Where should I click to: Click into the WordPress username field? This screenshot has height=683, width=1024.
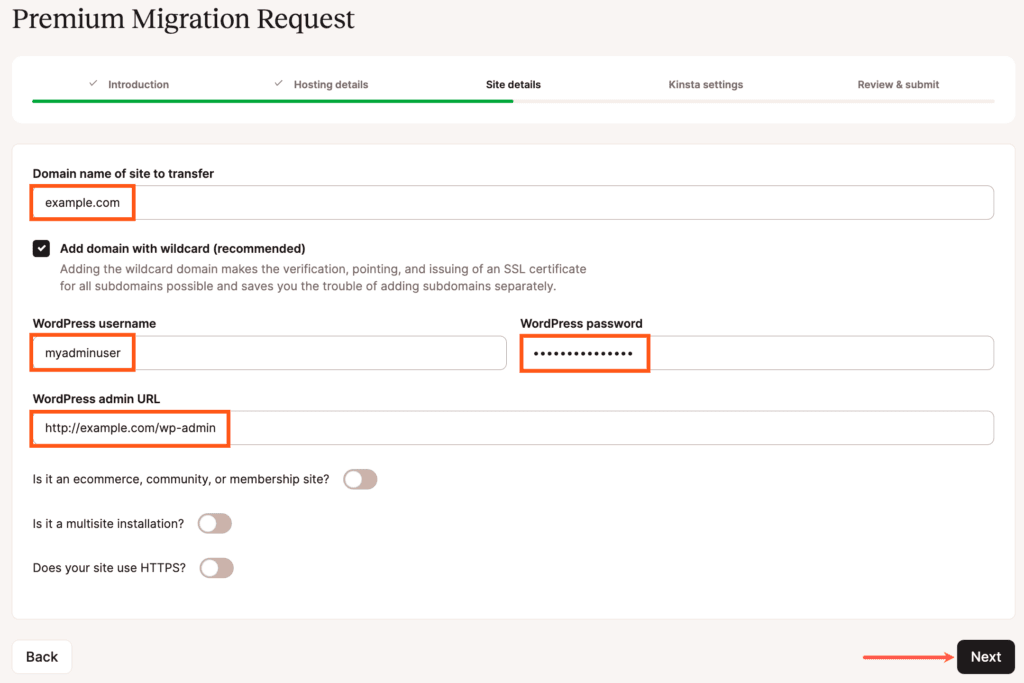tap(269, 353)
